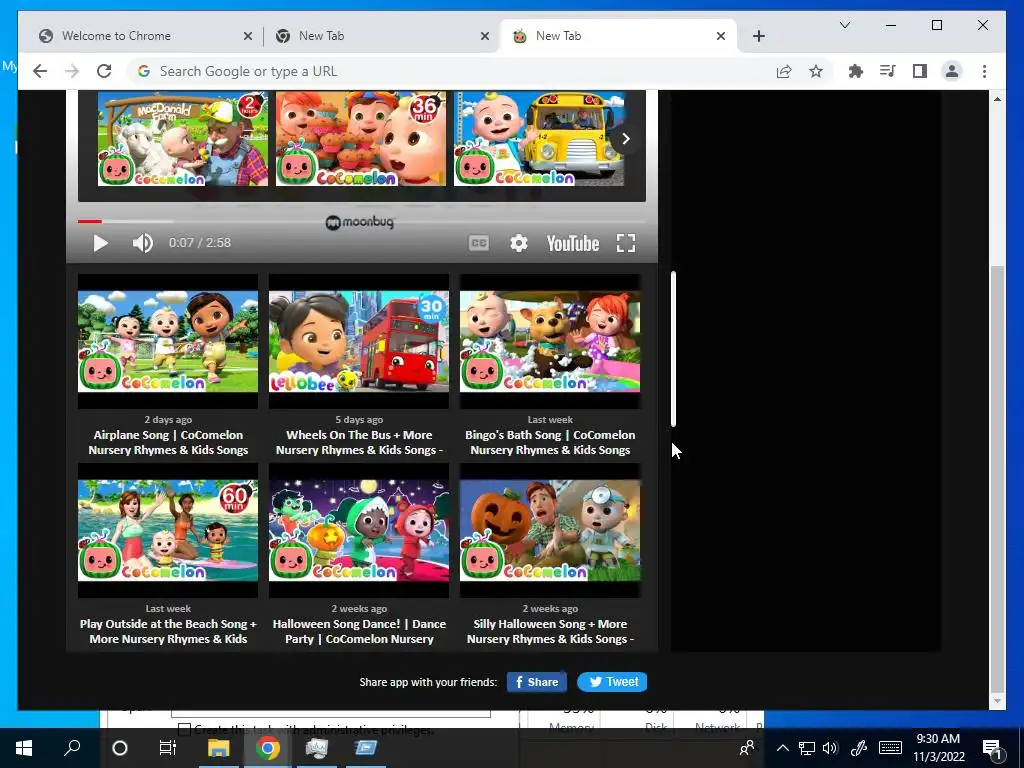Viewport: 1024px width, 768px height.
Task: Open the MacDonald Farm 2 hours suggestion
Action: 182,138
